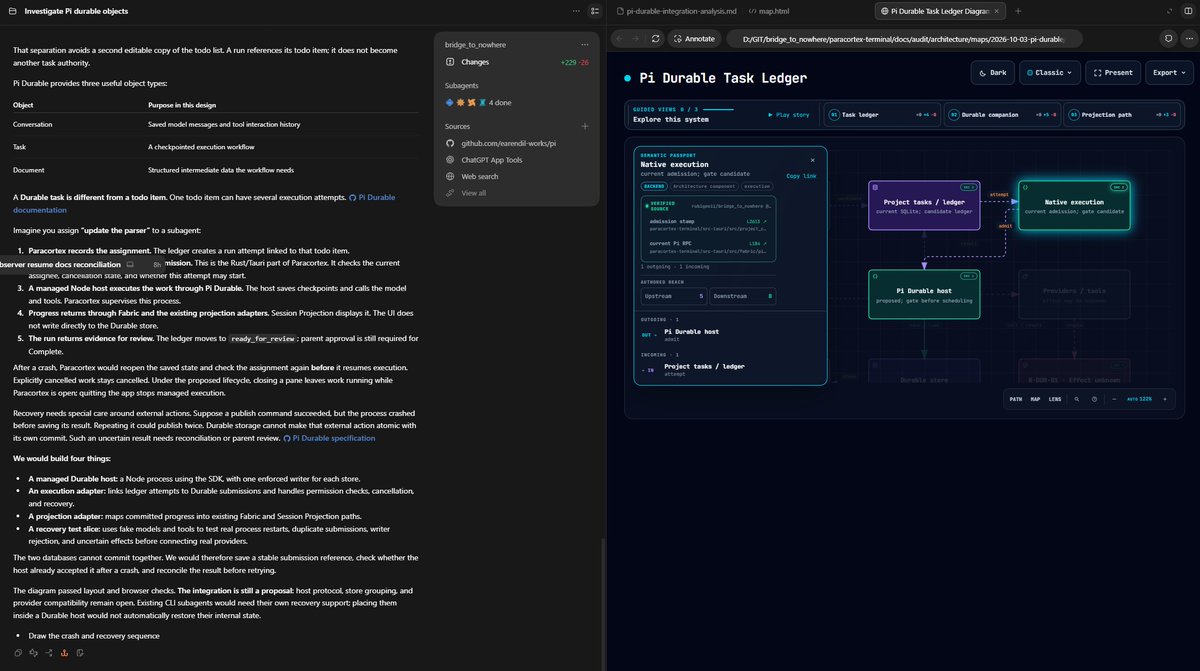This screenshot has width=1200, height=671.
Task: Open admission stamp source L2613
Action: pos(756,221)
